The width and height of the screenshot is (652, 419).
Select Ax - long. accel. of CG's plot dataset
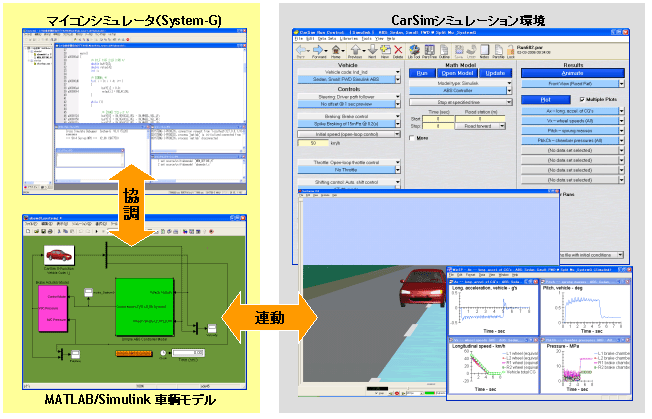570,111
